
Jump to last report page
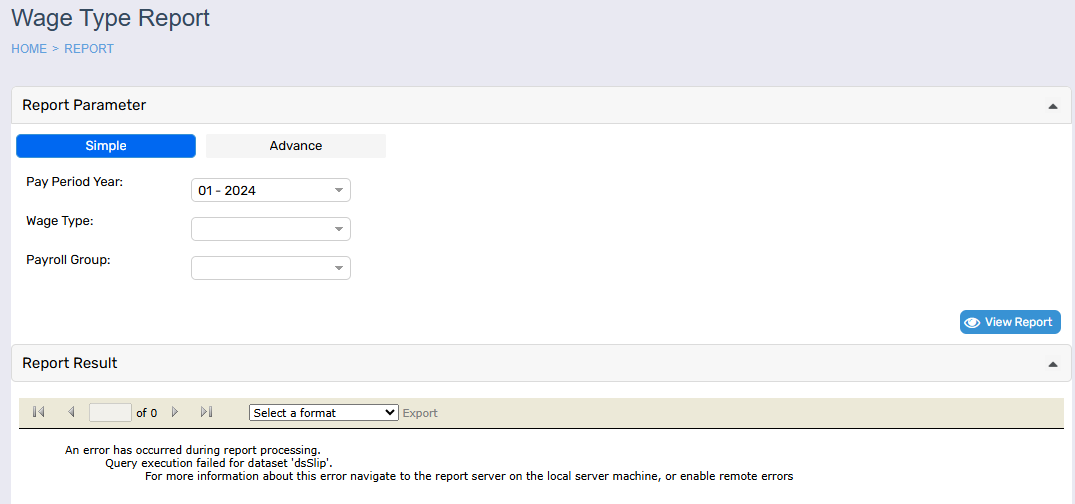[207, 412]
